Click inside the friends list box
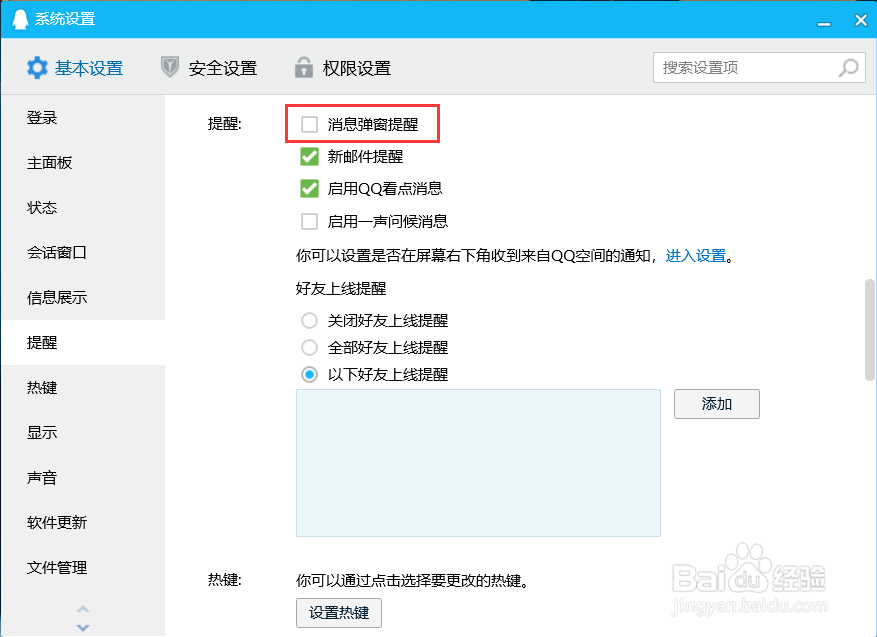This screenshot has width=877, height=637. (478, 463)
